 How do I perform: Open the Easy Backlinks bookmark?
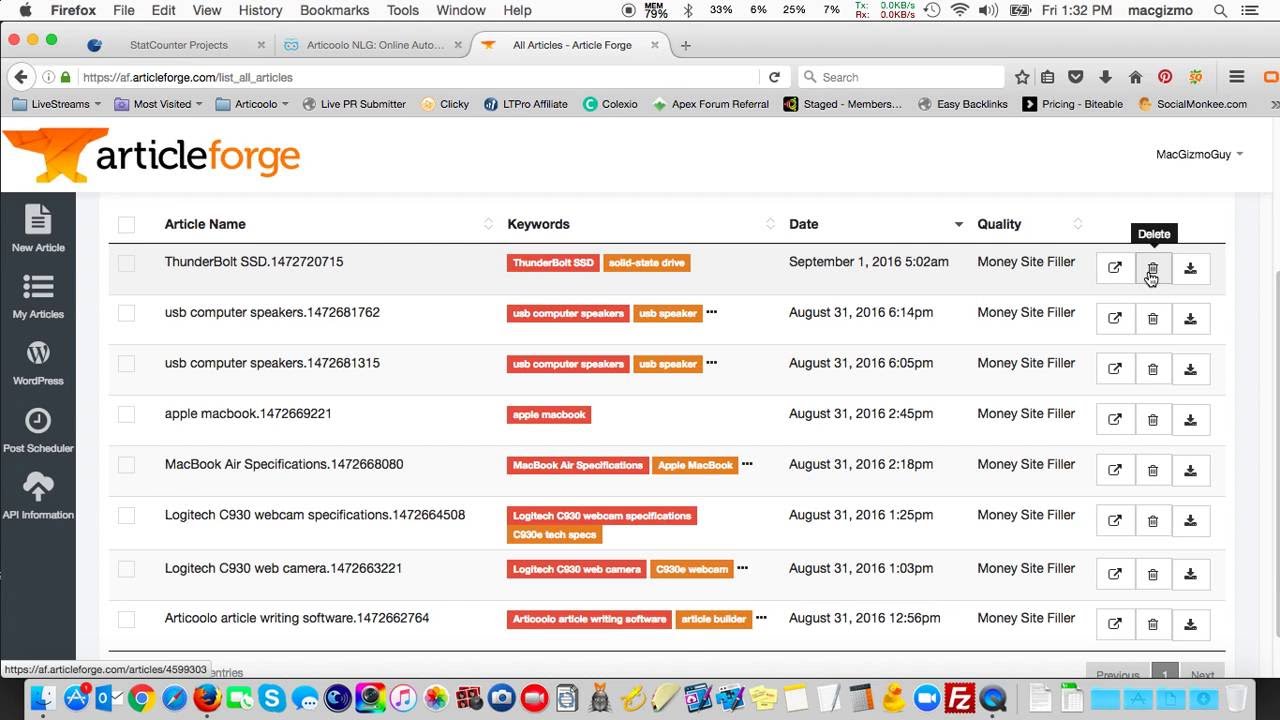(963, 104)
